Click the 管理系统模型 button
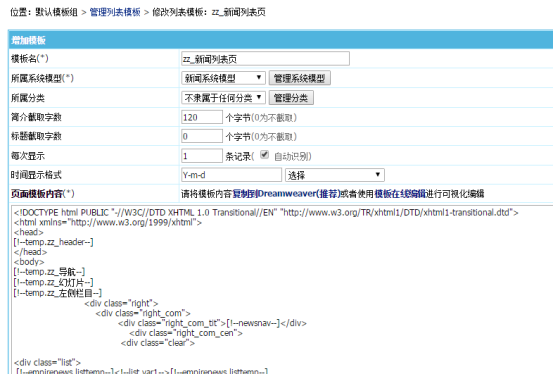 pyautogui.click(x=300, y=78)
